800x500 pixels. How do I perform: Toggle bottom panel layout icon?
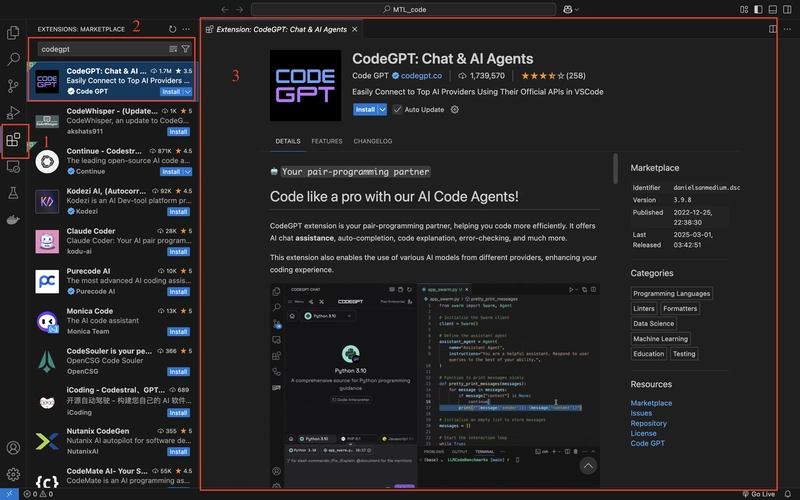pos(772,9)
